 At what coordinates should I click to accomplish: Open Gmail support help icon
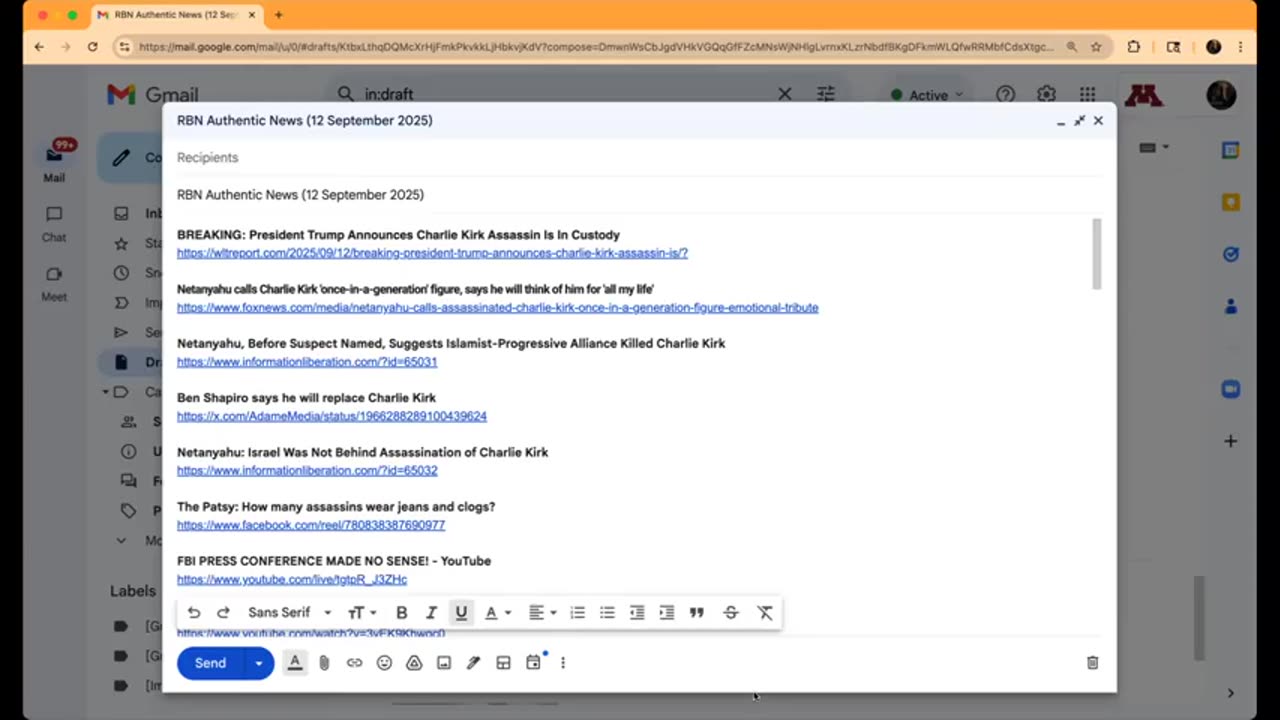[1006, 94]
